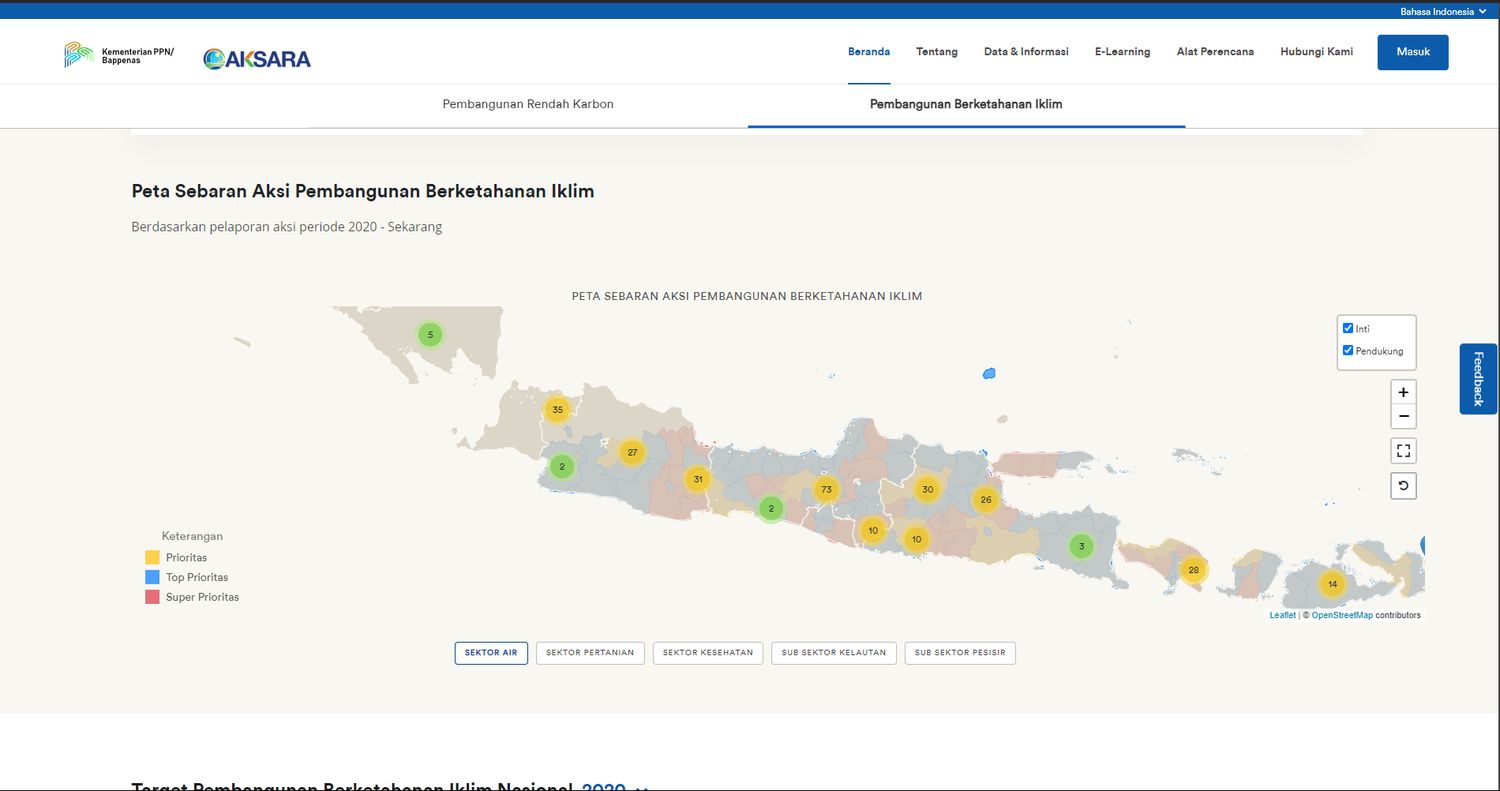Switch to Pembangunan Rendah Karbon tab

528,104
